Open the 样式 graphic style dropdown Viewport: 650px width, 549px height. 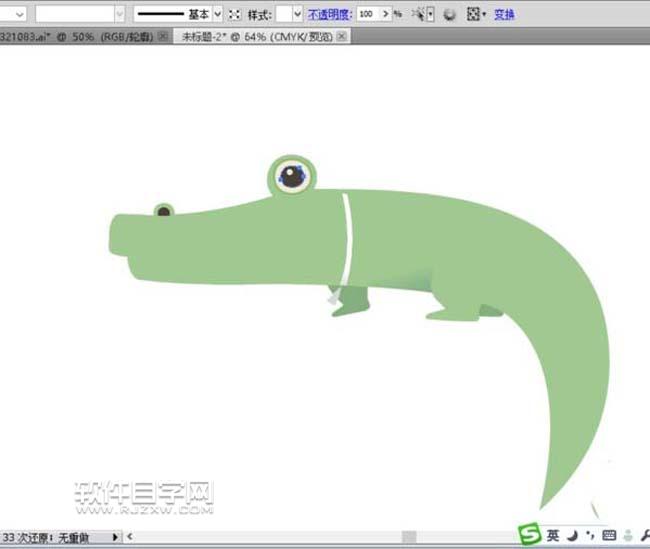297,15
